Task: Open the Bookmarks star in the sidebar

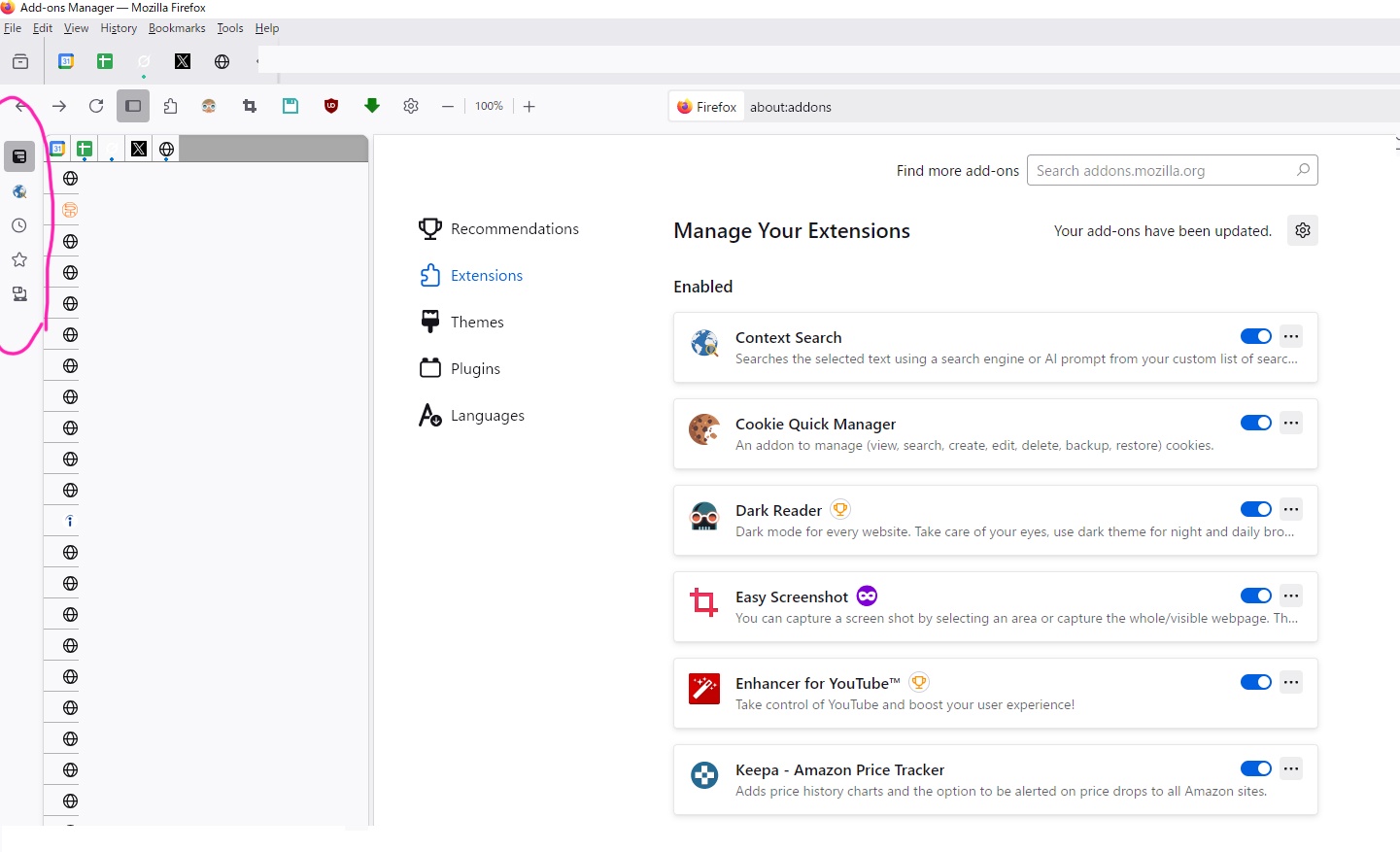Action: point(19,259)
